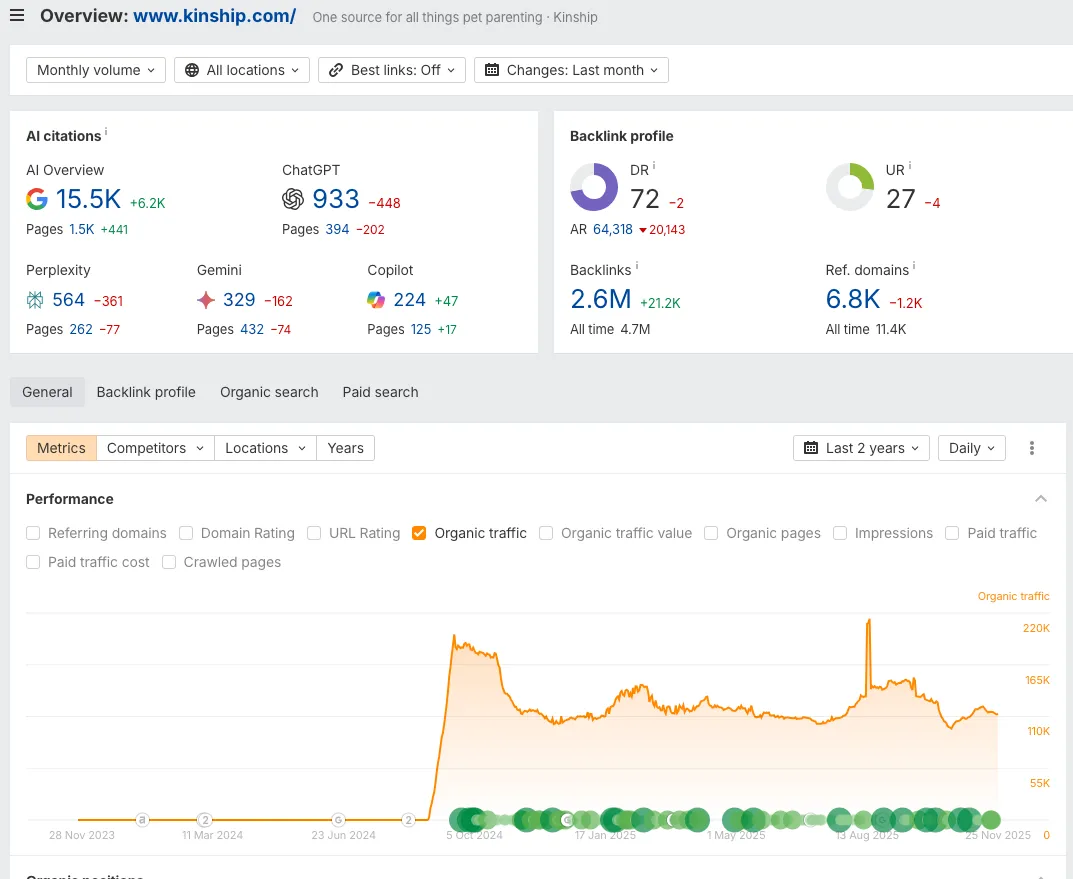Viewport: 1073px width, 879px height.
Task: Click Backlinks value 2.6M
Action: click(601, 299)
